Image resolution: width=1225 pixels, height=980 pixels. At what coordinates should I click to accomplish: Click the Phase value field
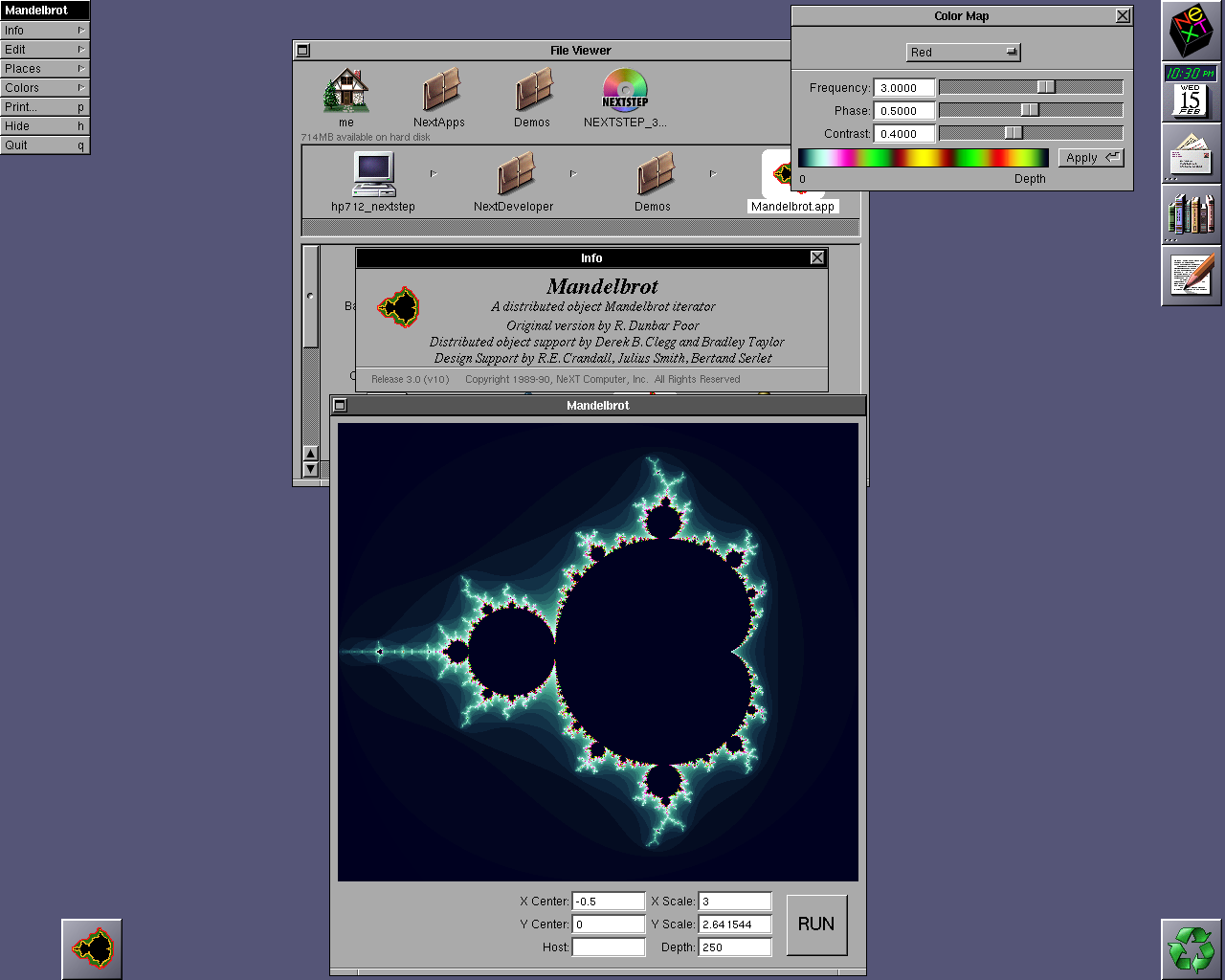pos(903,111)
